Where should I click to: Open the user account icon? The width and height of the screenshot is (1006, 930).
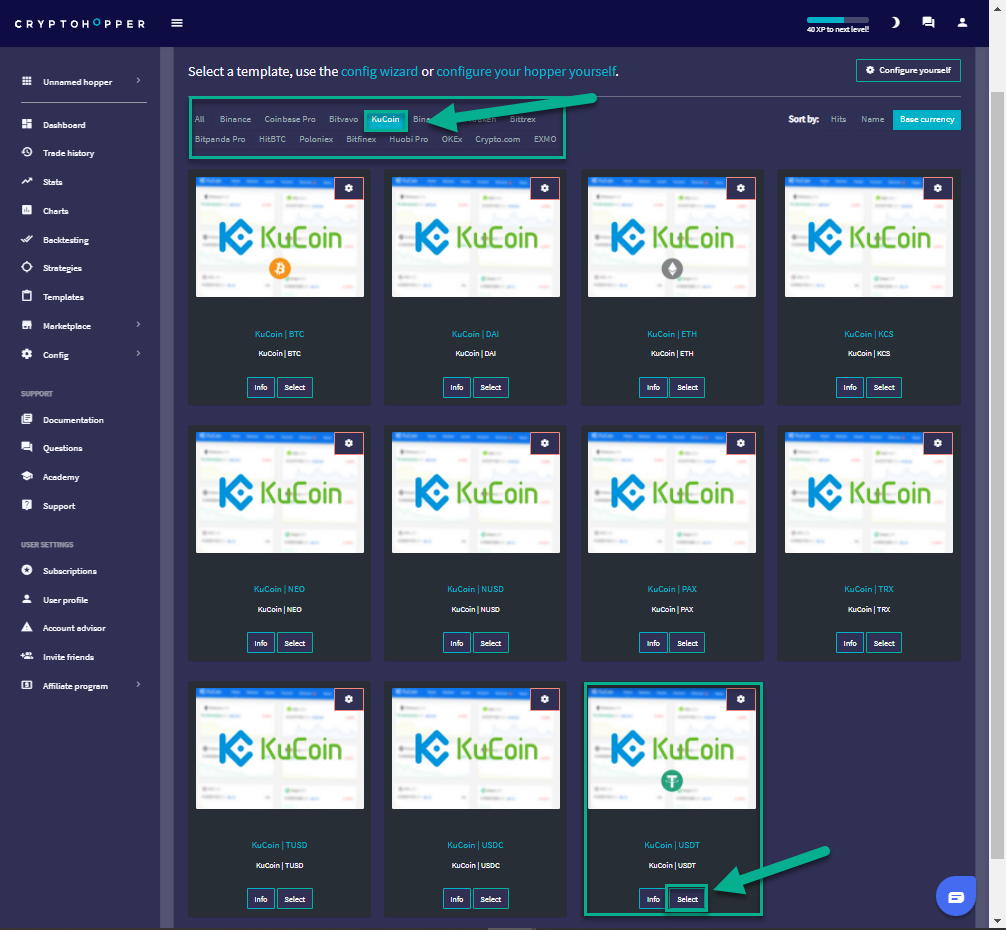[x=962, y=22]
